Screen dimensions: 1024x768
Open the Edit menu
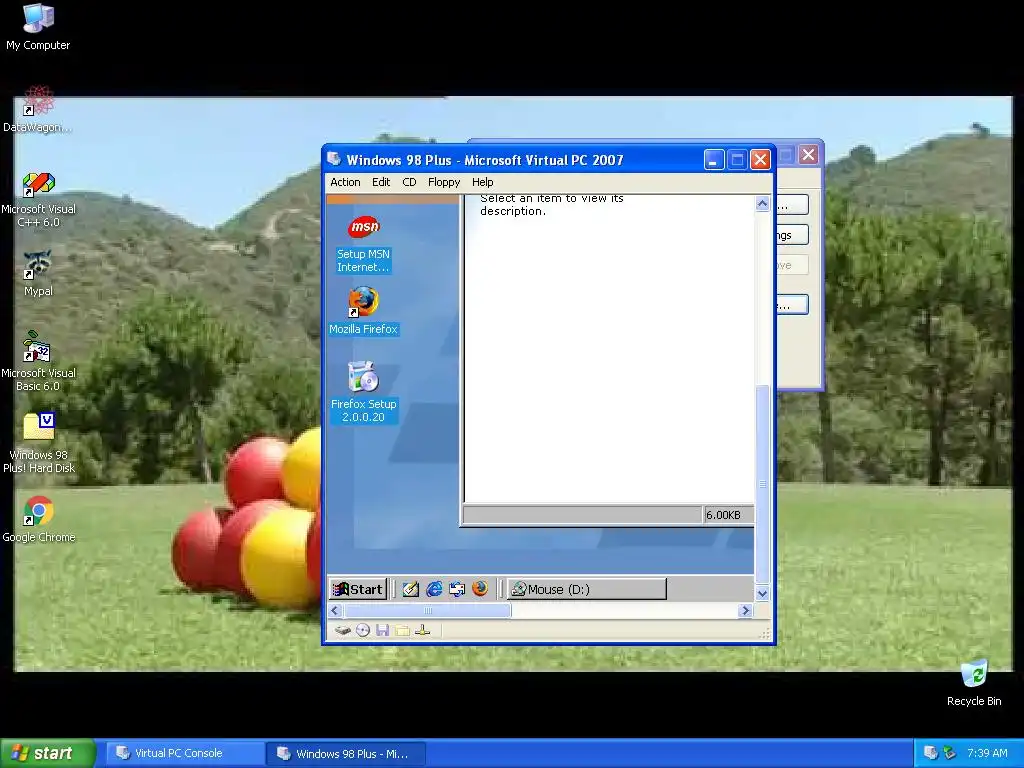pyautogui.click(x=381, y=182)
